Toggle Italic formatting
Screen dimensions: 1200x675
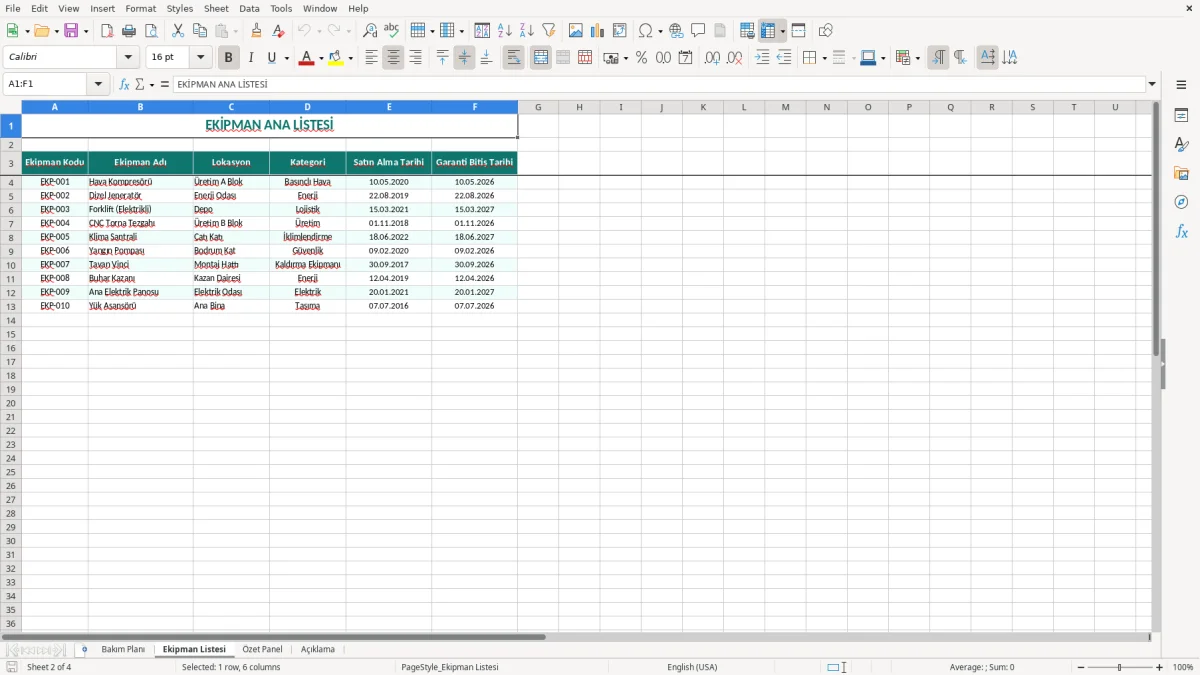[251, 58]
